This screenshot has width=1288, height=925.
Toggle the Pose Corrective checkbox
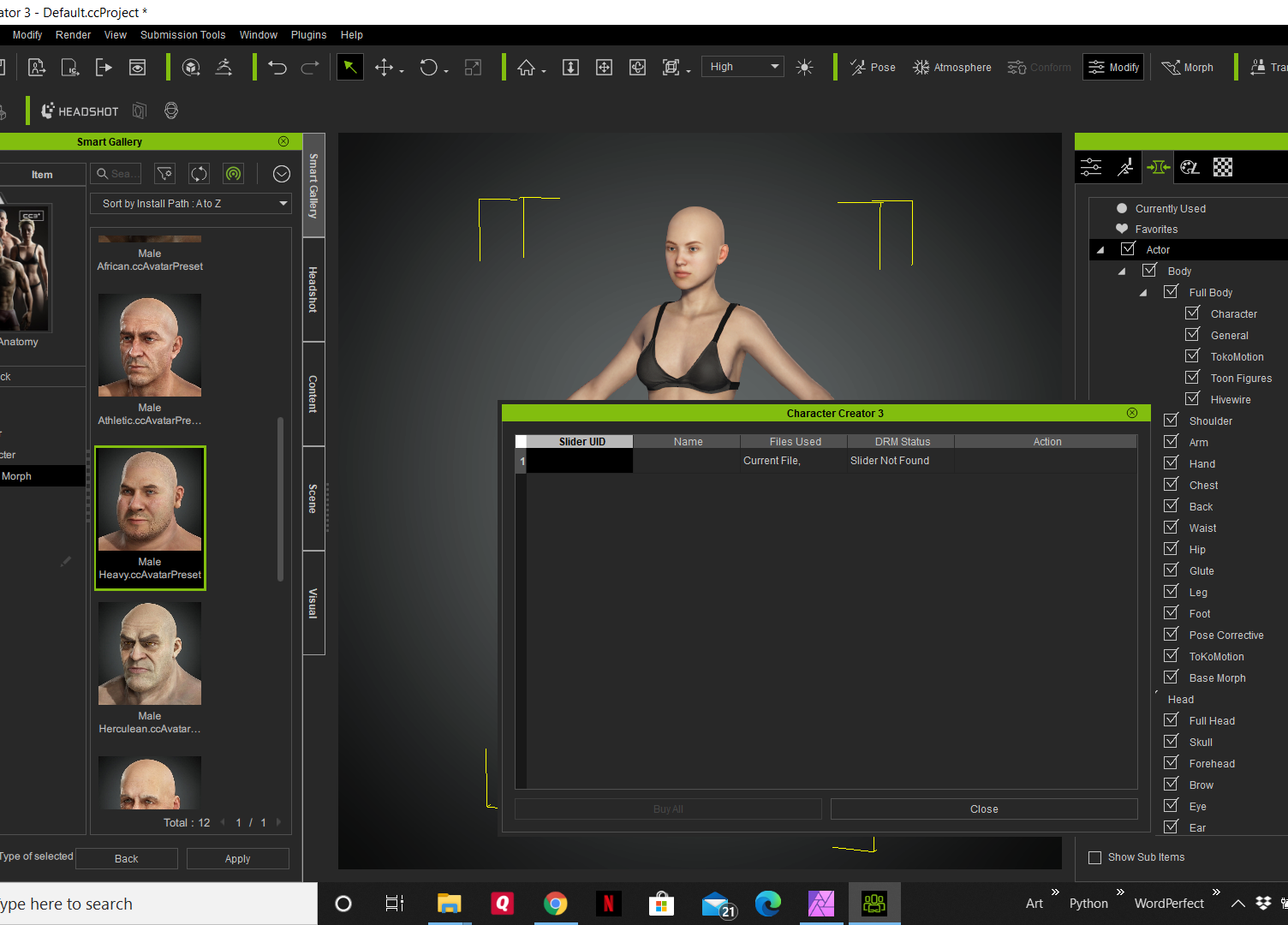click(1171, 635)
